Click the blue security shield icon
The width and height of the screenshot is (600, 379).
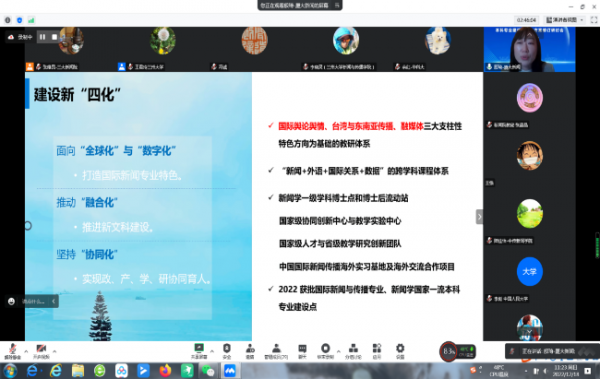[x=20, y=20]
